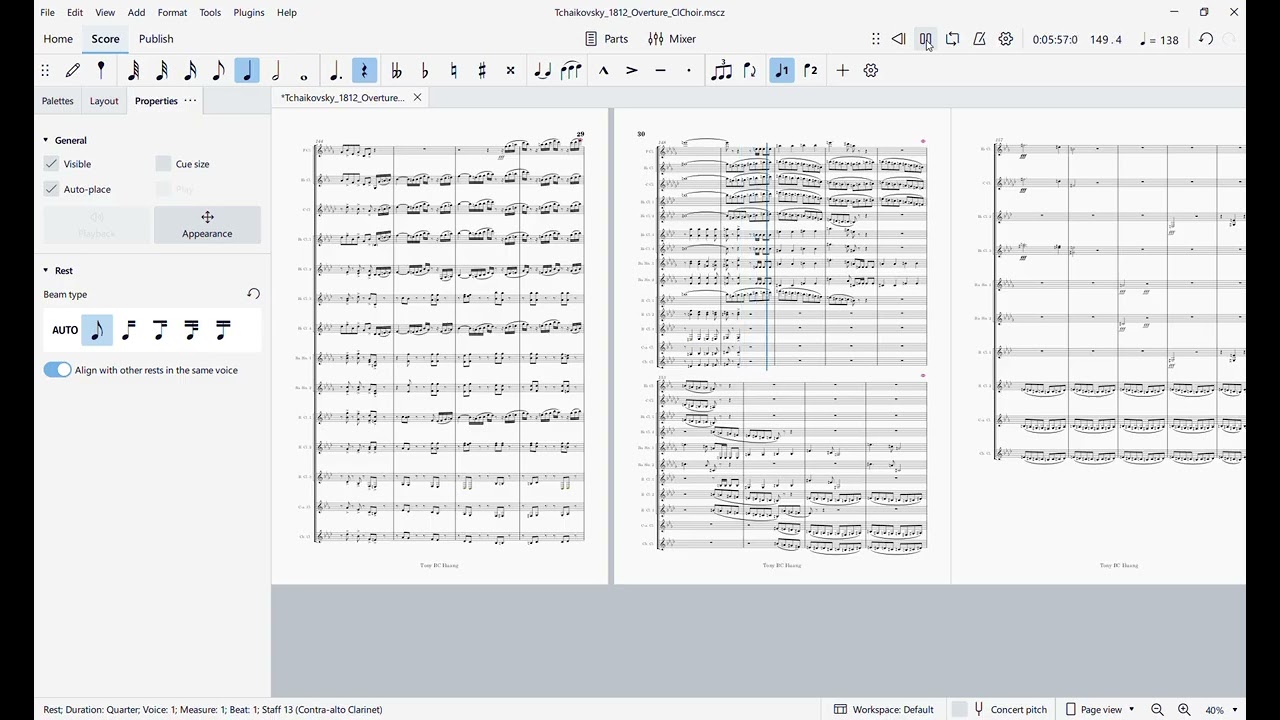Image resolution: width=1280 pixels, height=720 pixels.
Task: Apply double sharp accidental
Action: pyautogui.click(x=511, y=71)
